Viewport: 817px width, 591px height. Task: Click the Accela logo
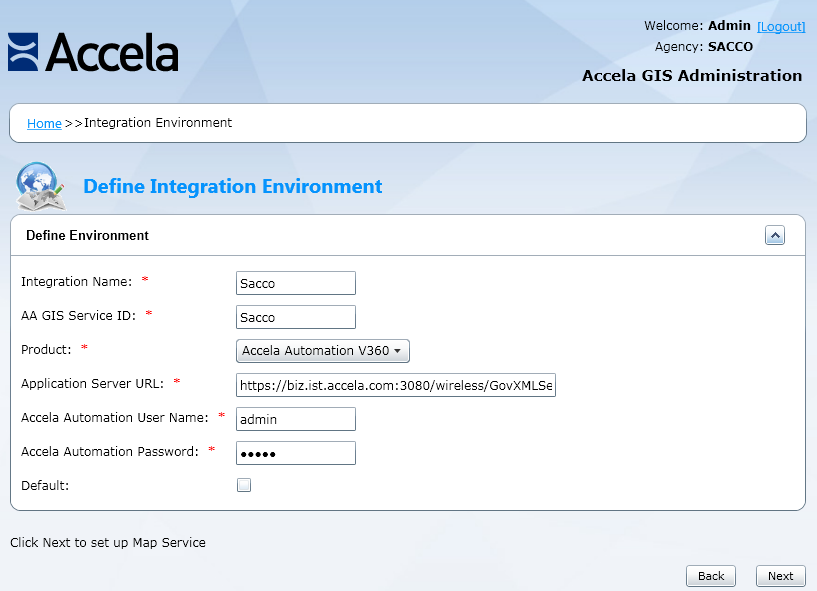[x=93, y=53]
